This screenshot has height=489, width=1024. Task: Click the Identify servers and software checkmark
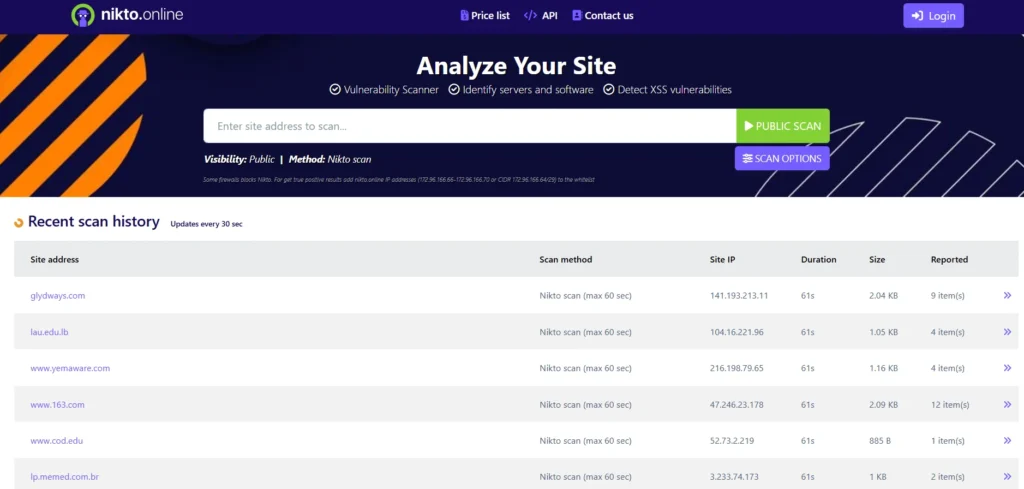[454, 89]
